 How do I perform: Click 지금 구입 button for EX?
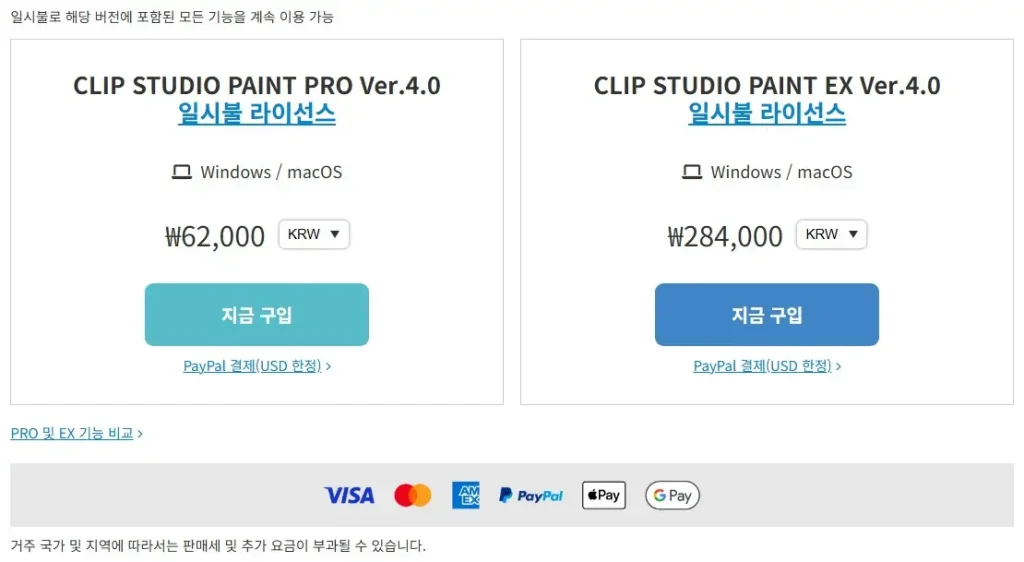pos(767,315)
